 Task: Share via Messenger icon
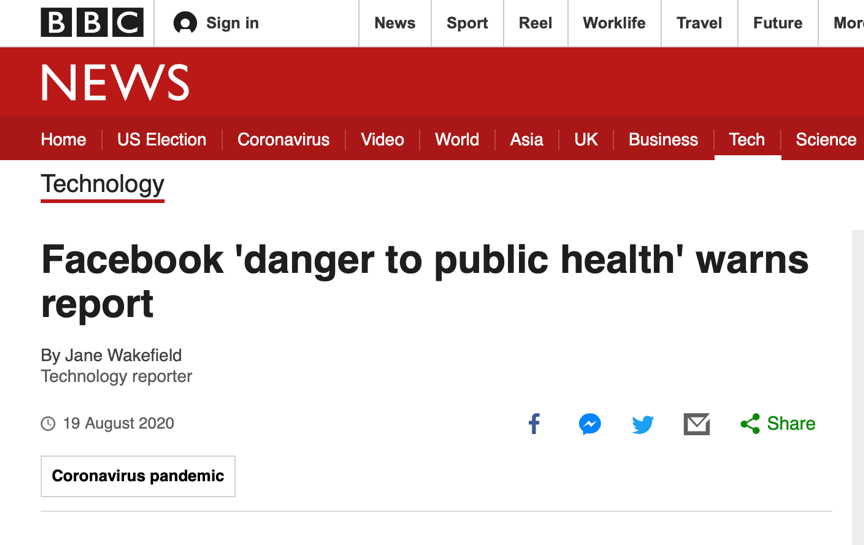point(590,424)
